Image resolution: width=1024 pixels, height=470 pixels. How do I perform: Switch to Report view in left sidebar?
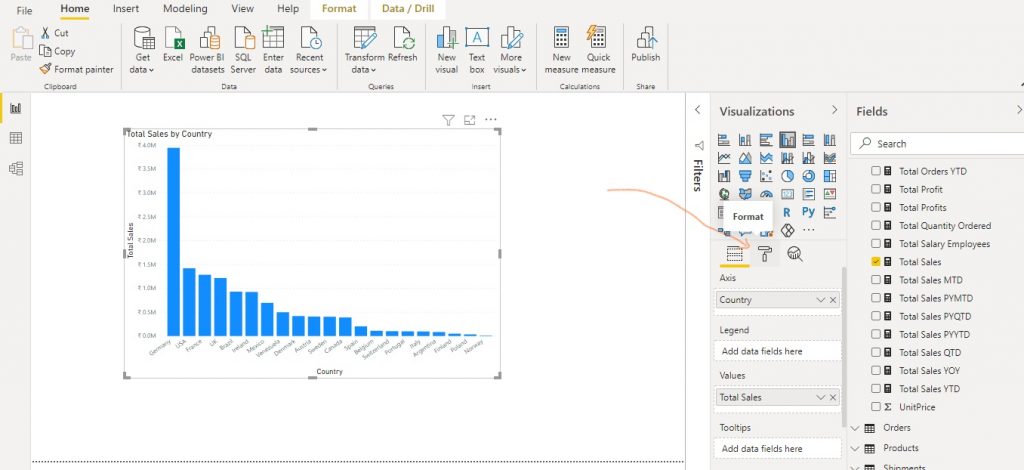click(x=16, y=108)
